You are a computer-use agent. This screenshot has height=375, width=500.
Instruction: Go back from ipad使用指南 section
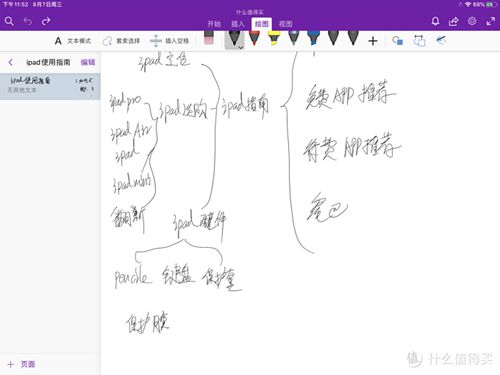point(10,62)
